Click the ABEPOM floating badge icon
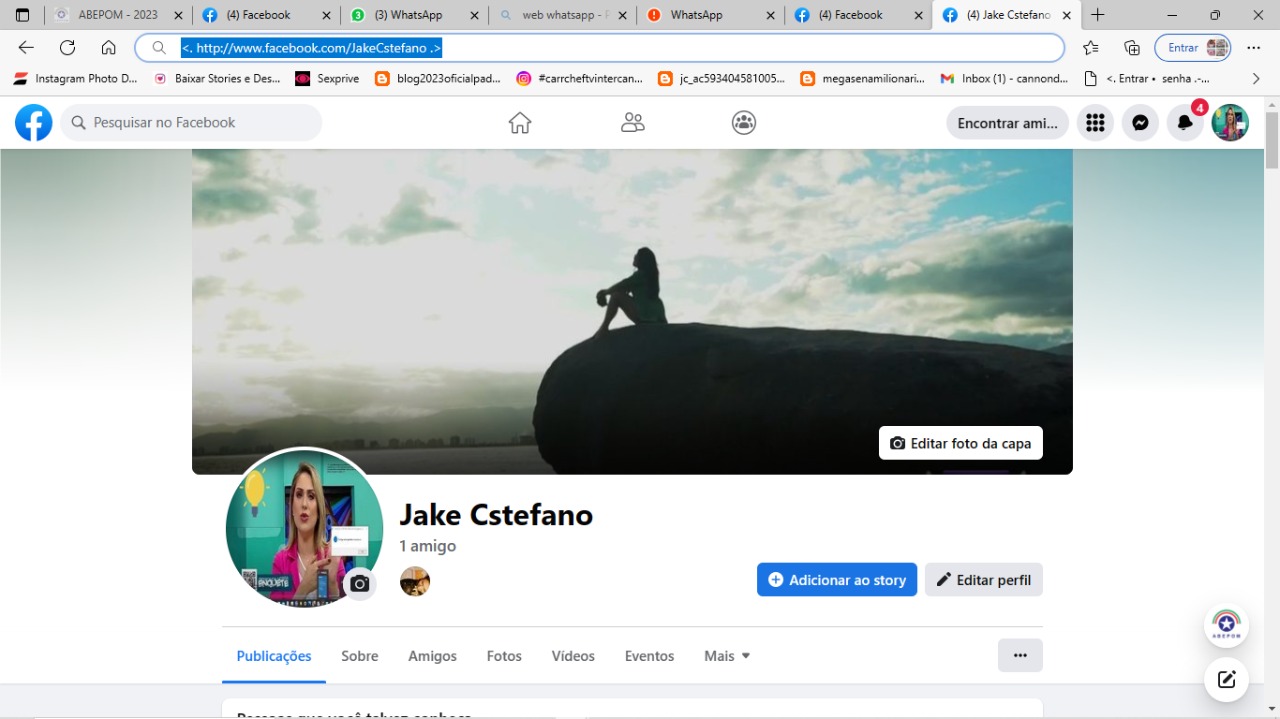1280x719 pixels. point(1226,626)
